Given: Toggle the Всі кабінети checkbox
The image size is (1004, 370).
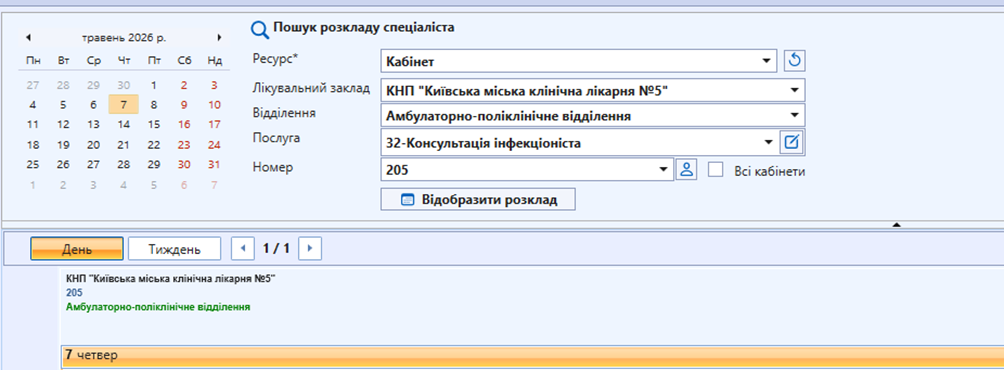Looking at the screenshot, I should pyautogui.click(x=715, y=170).
